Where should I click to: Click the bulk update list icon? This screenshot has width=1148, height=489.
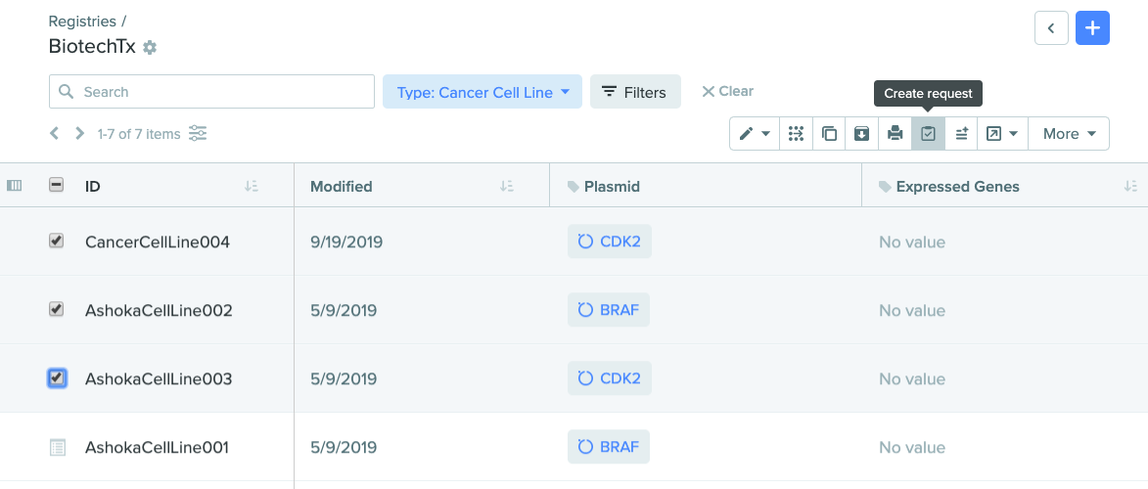coord(961,134)
